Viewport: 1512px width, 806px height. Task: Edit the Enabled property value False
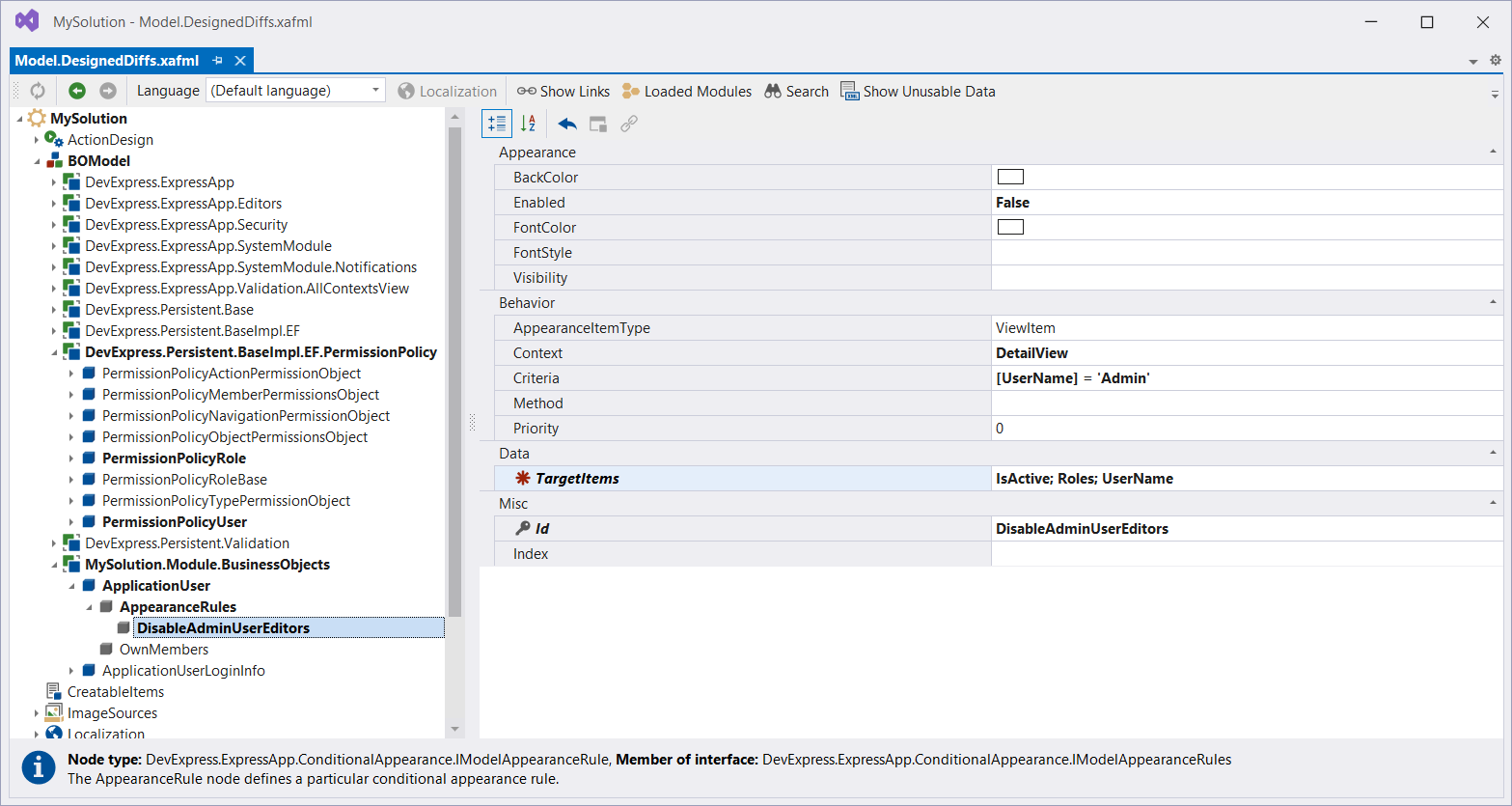pos(1247,203)
